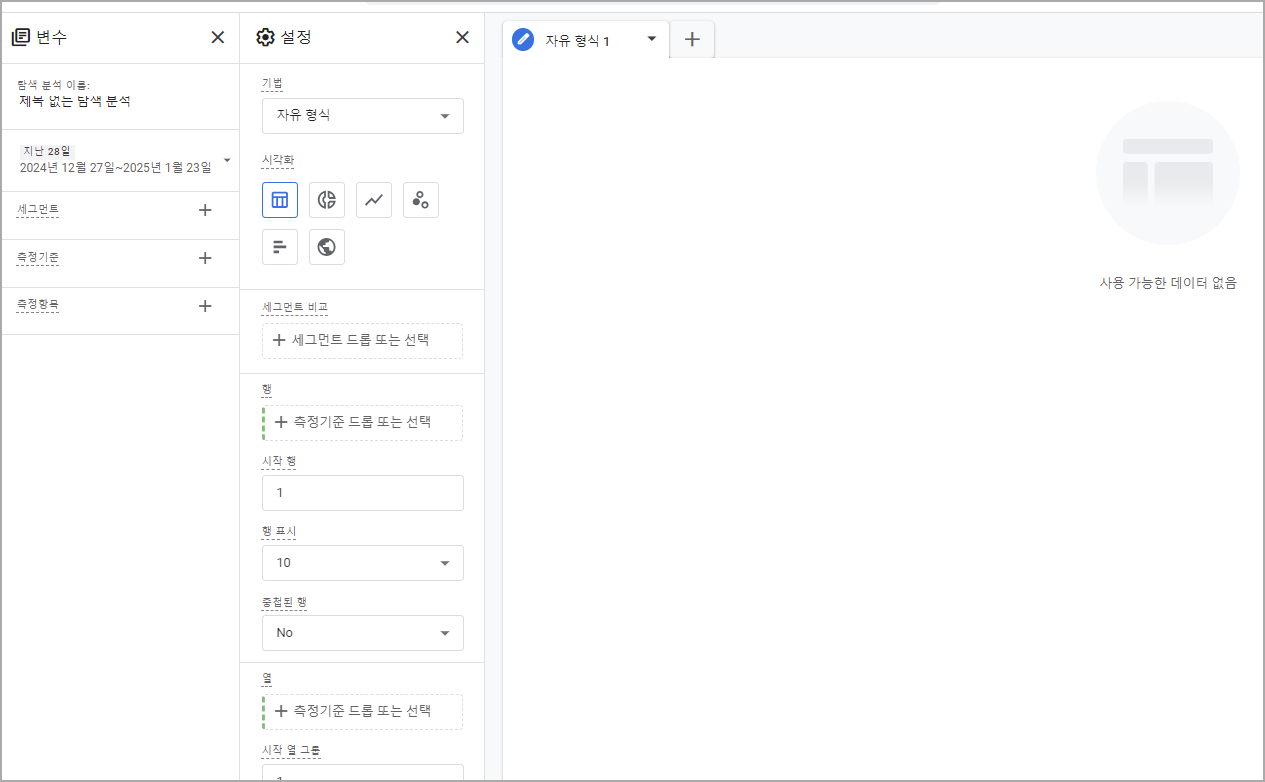
Task: Select the scatter plot visualization
Action: (x=420, y=199)
